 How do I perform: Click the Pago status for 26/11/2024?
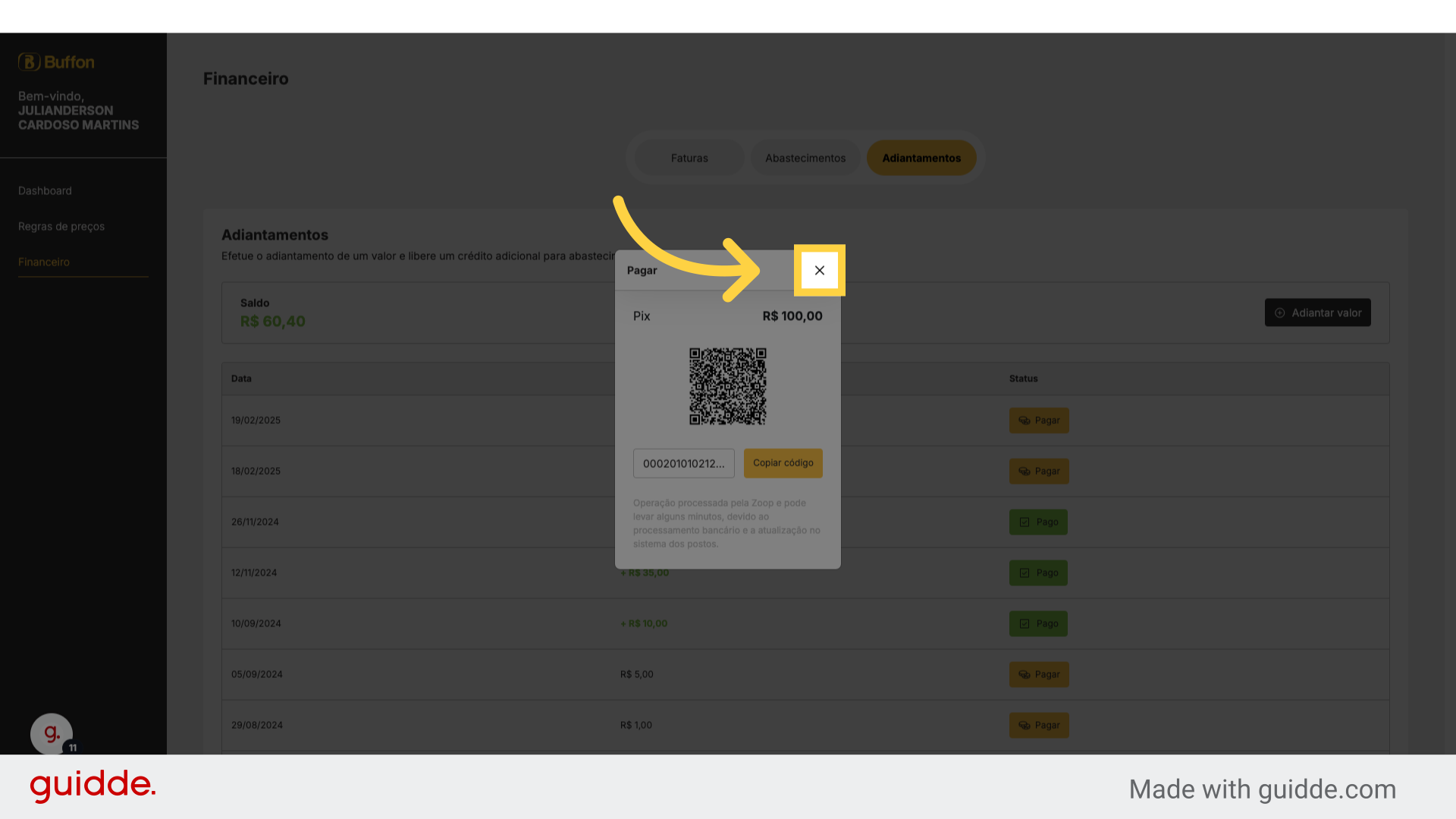1038,522
